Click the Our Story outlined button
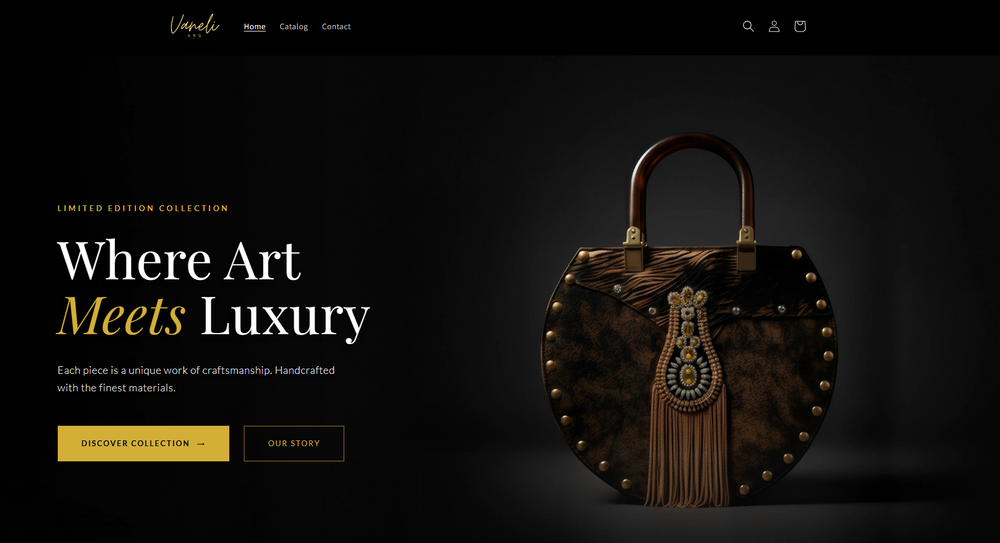This screenshot has width=1000, height=543. (294, 443)
